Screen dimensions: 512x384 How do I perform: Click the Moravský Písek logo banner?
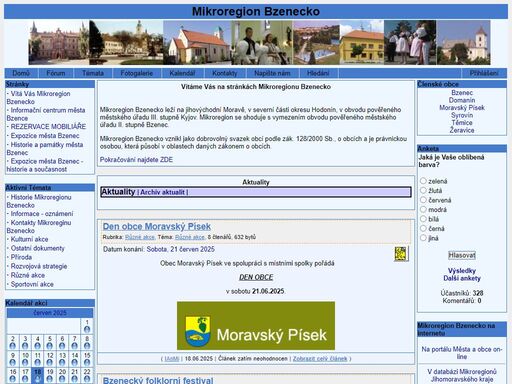[256, 326]
